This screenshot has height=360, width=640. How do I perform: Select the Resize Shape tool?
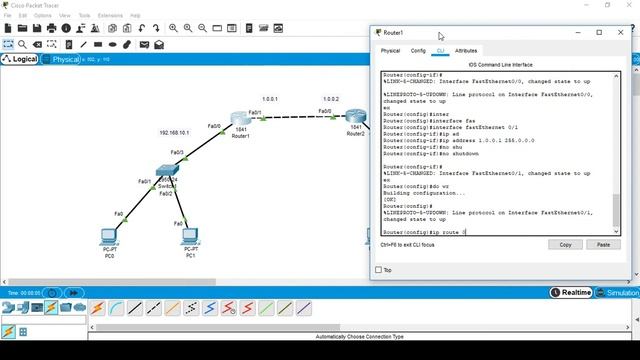pyautogui.click(x=51, y=44)
